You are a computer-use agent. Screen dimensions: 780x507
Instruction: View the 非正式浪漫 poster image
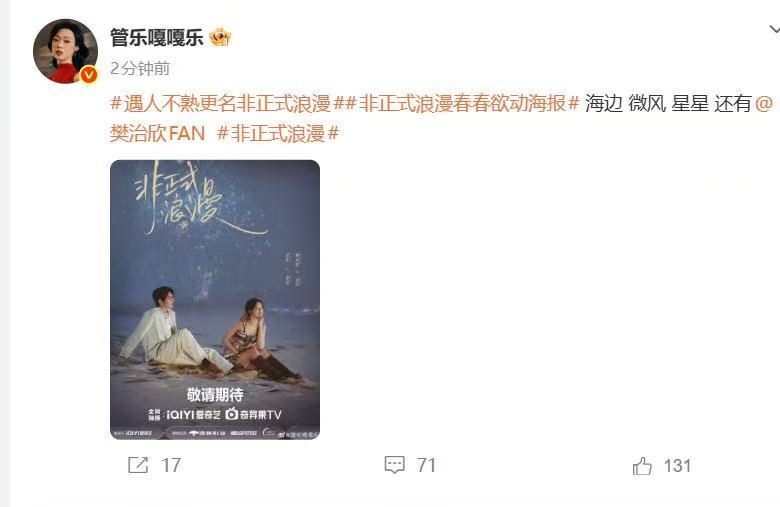pos(215,300)
